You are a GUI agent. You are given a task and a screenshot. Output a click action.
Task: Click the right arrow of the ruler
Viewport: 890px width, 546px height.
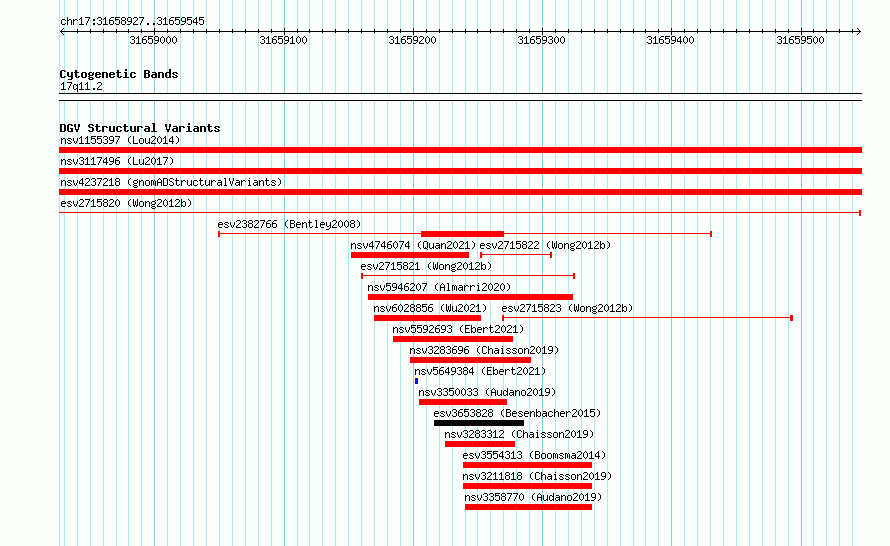pos(859,31)
